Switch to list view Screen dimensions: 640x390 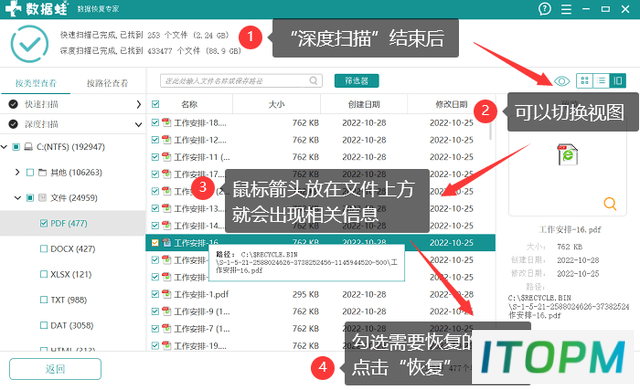pyautogui.click(x=601, y=80)
